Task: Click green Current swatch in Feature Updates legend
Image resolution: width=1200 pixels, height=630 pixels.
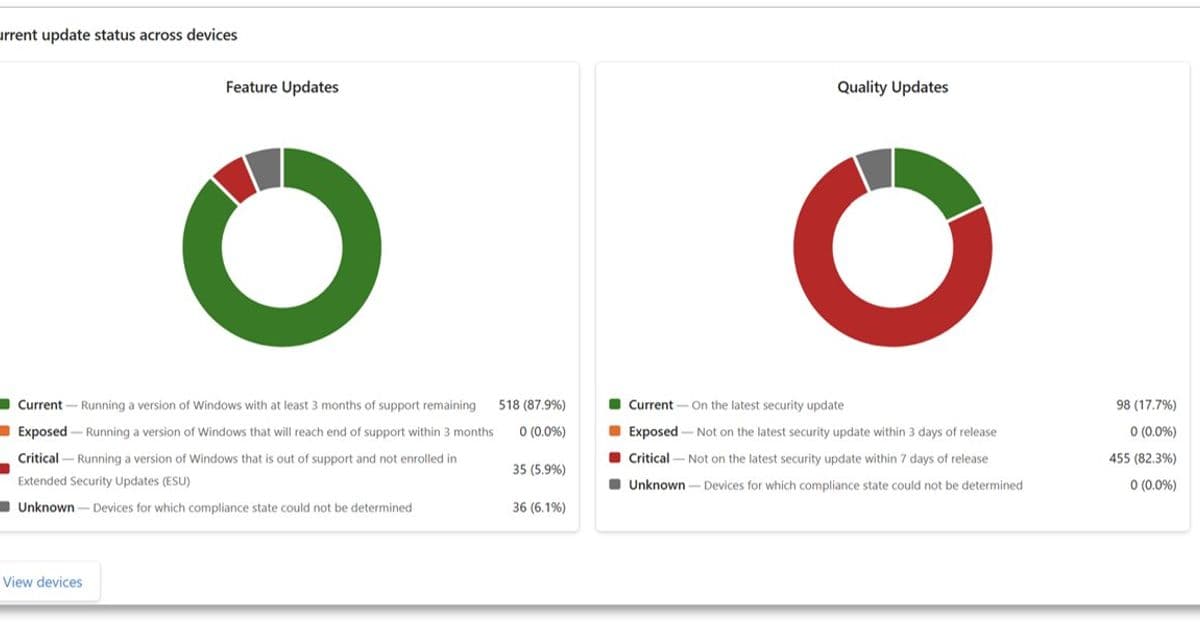Action: tap(5, 405)
